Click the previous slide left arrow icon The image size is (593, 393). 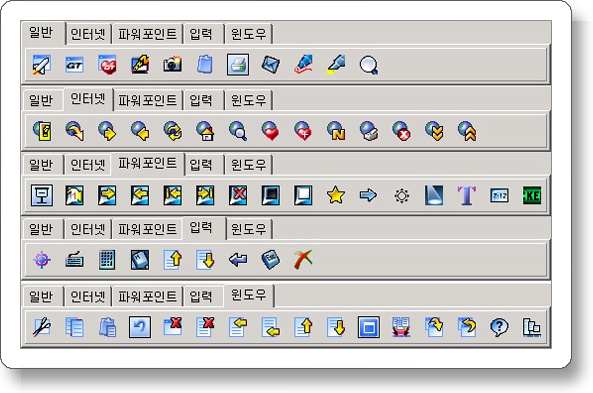pyautogui.click(x=140, y=195)
